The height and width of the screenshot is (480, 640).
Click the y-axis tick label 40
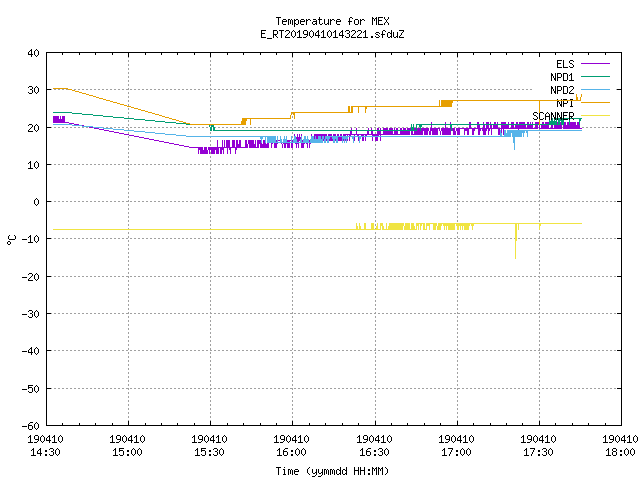(x=33, y=53)
